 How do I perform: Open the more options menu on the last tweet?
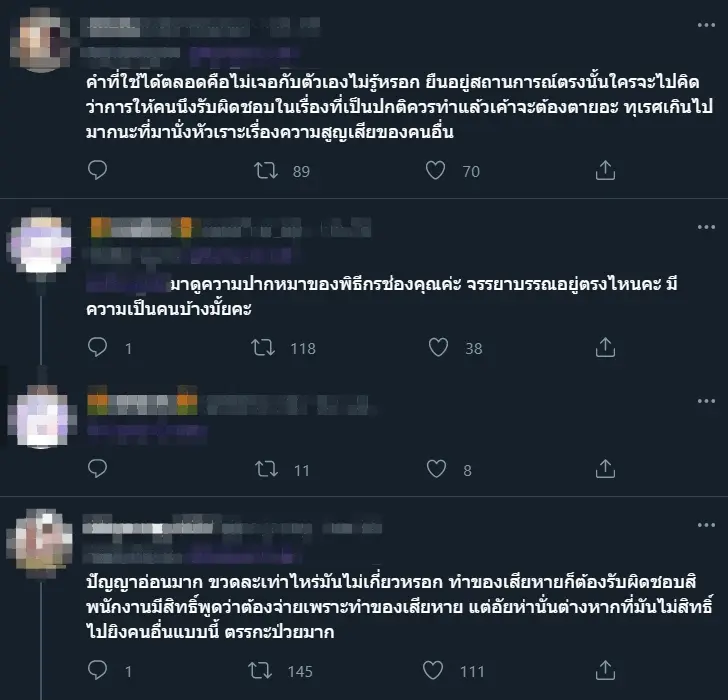click(x=706, y=525)
